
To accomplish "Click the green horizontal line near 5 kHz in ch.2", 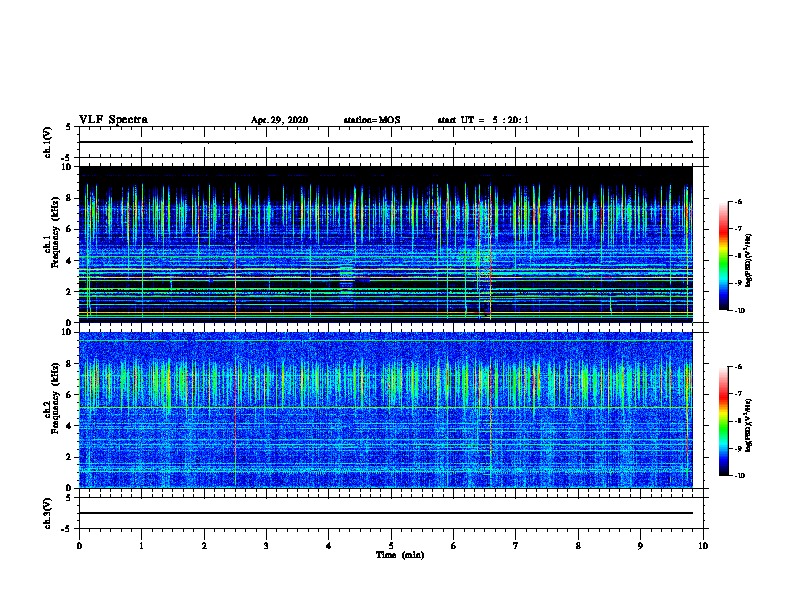I will click(386, 407).
